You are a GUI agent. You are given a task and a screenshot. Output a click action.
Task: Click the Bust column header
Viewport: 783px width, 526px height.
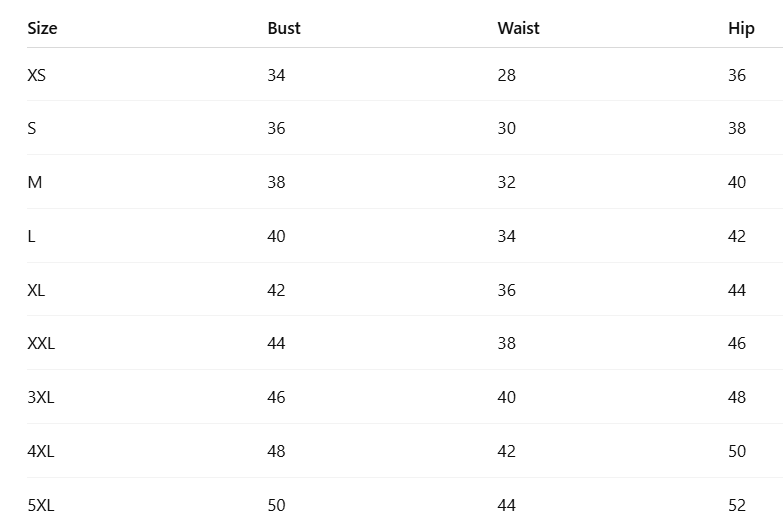(284, 28)
